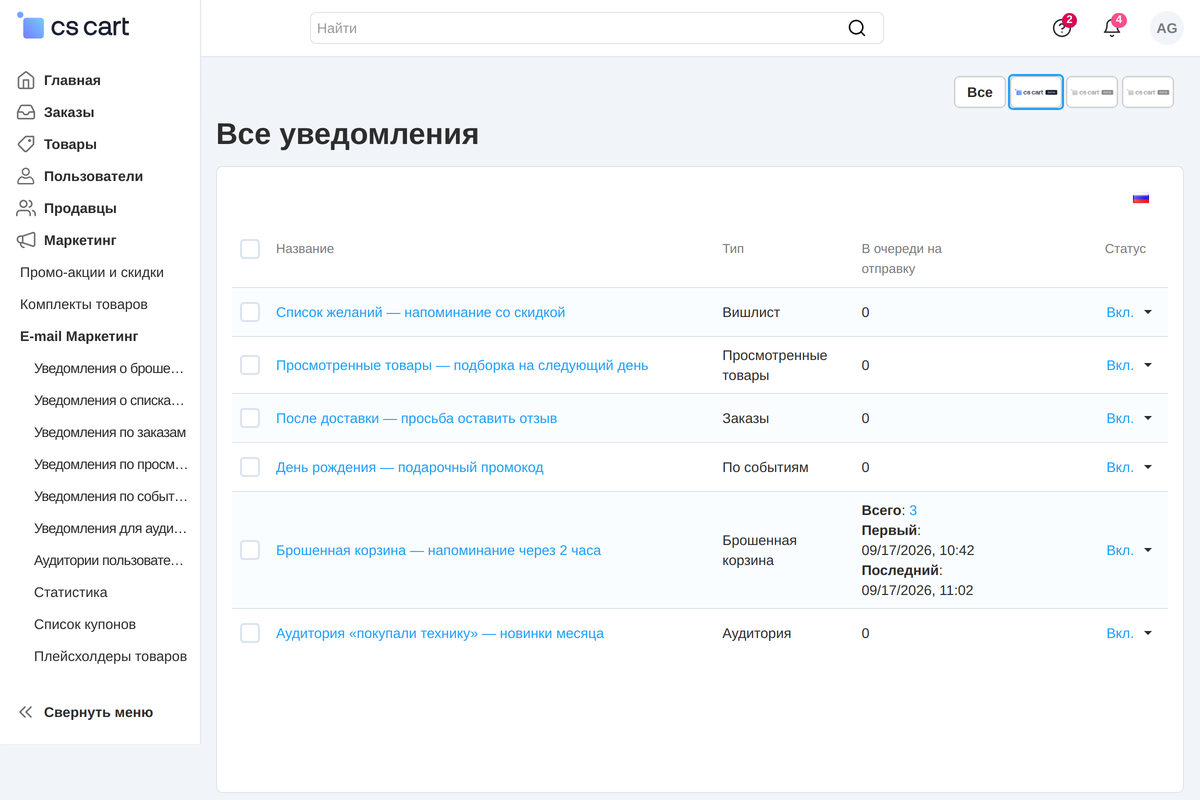1200x800 pixels.
Task: Open status dropdown for День рождения
Action: coord(1129,467)
